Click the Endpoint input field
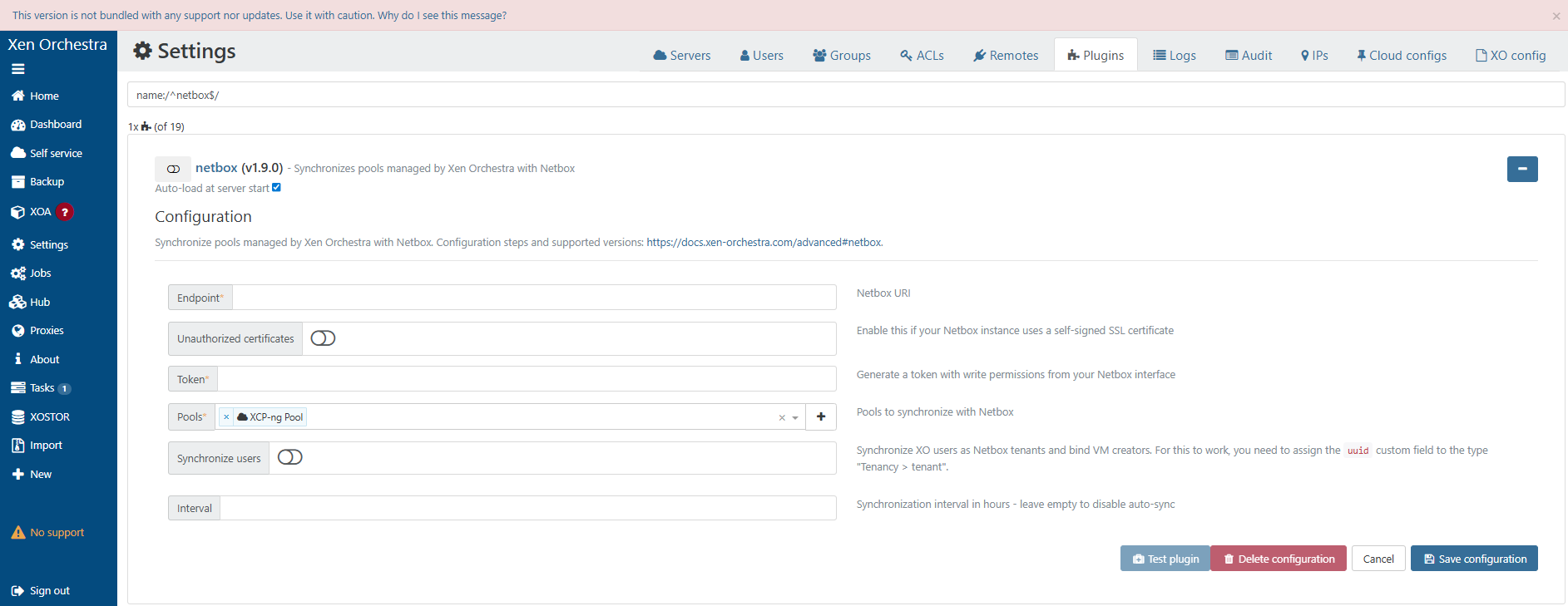 534,298
